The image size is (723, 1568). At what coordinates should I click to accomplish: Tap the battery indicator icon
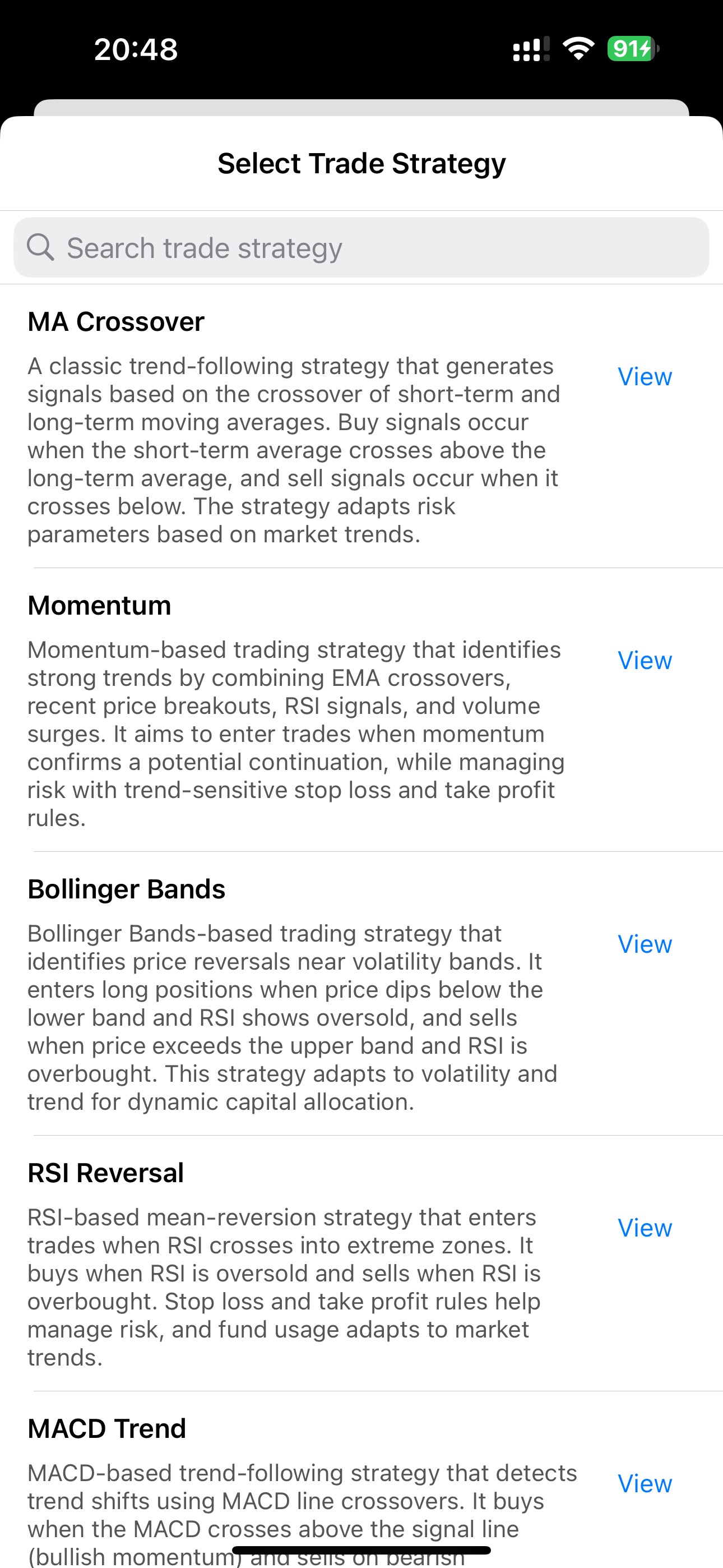632,49
